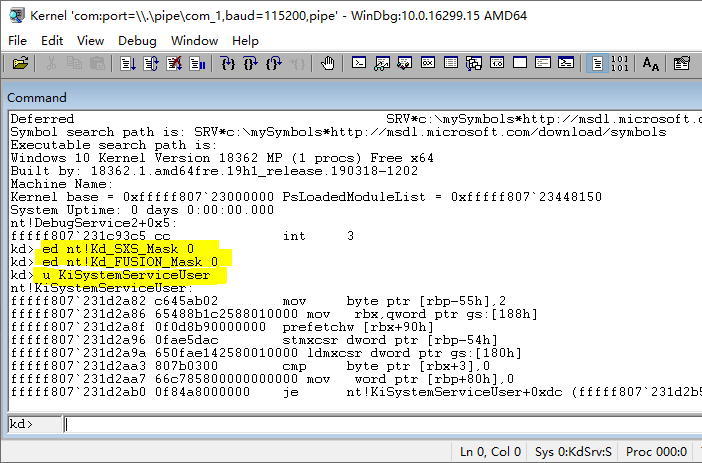The image size is (702, 463).
Task: Click the 'nt!DebugService2+0x5:' line
Action: [94, 223]
